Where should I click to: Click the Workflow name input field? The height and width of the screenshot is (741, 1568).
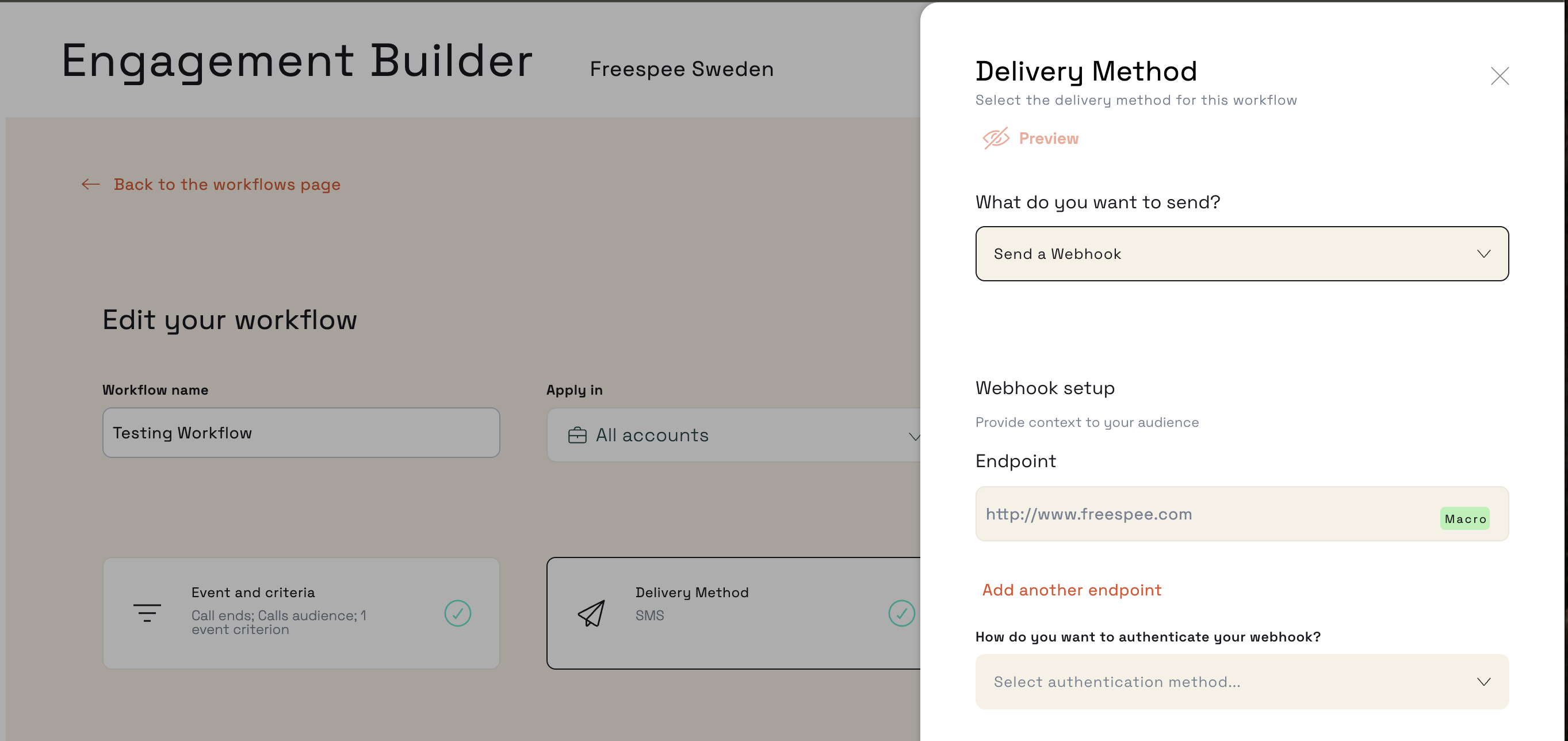[301, 433]
